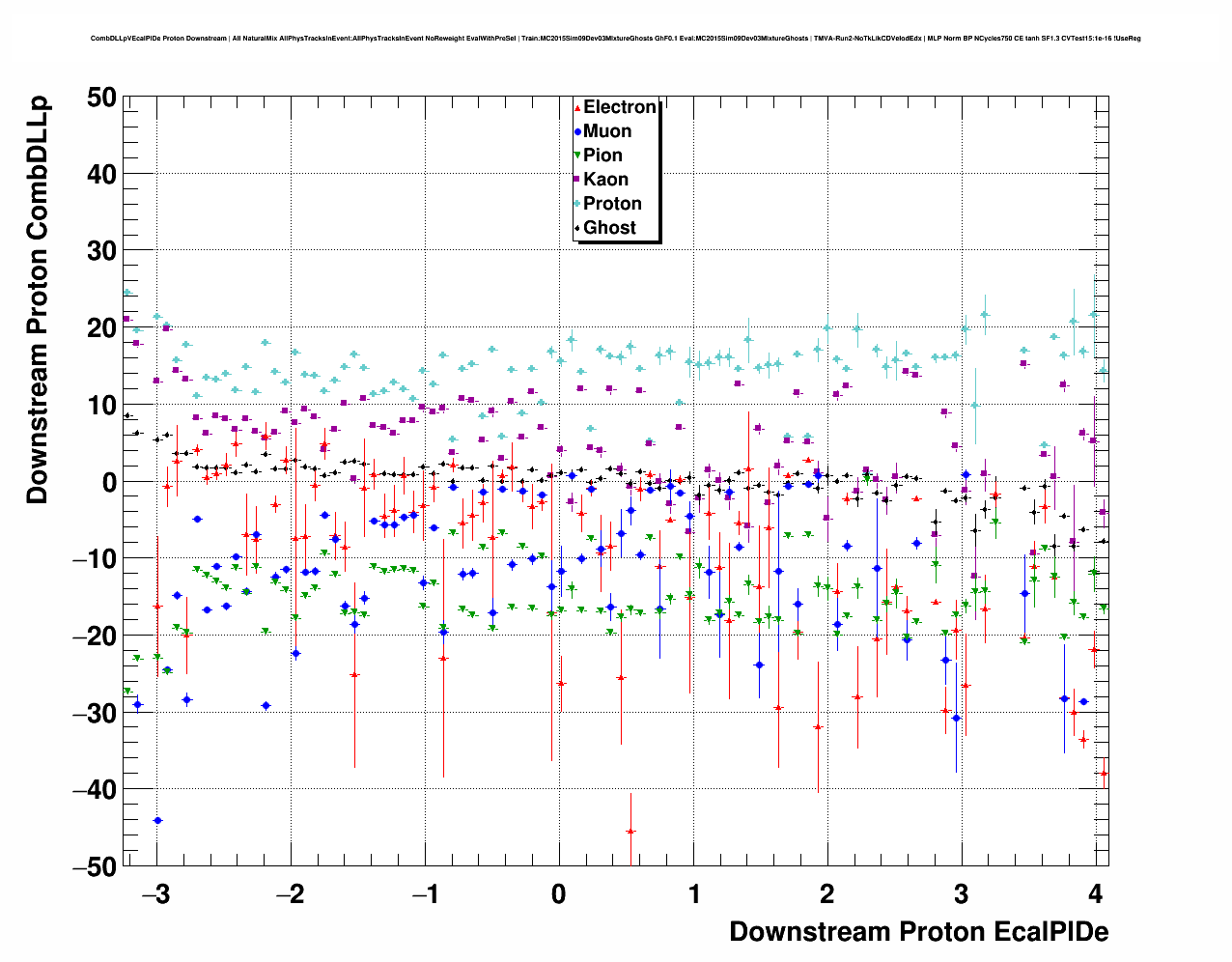This screenshot has width=1232, height=962.
Task: Click the y-axis tick label 50
Action: pyautogui.click(x=100, y=97)
